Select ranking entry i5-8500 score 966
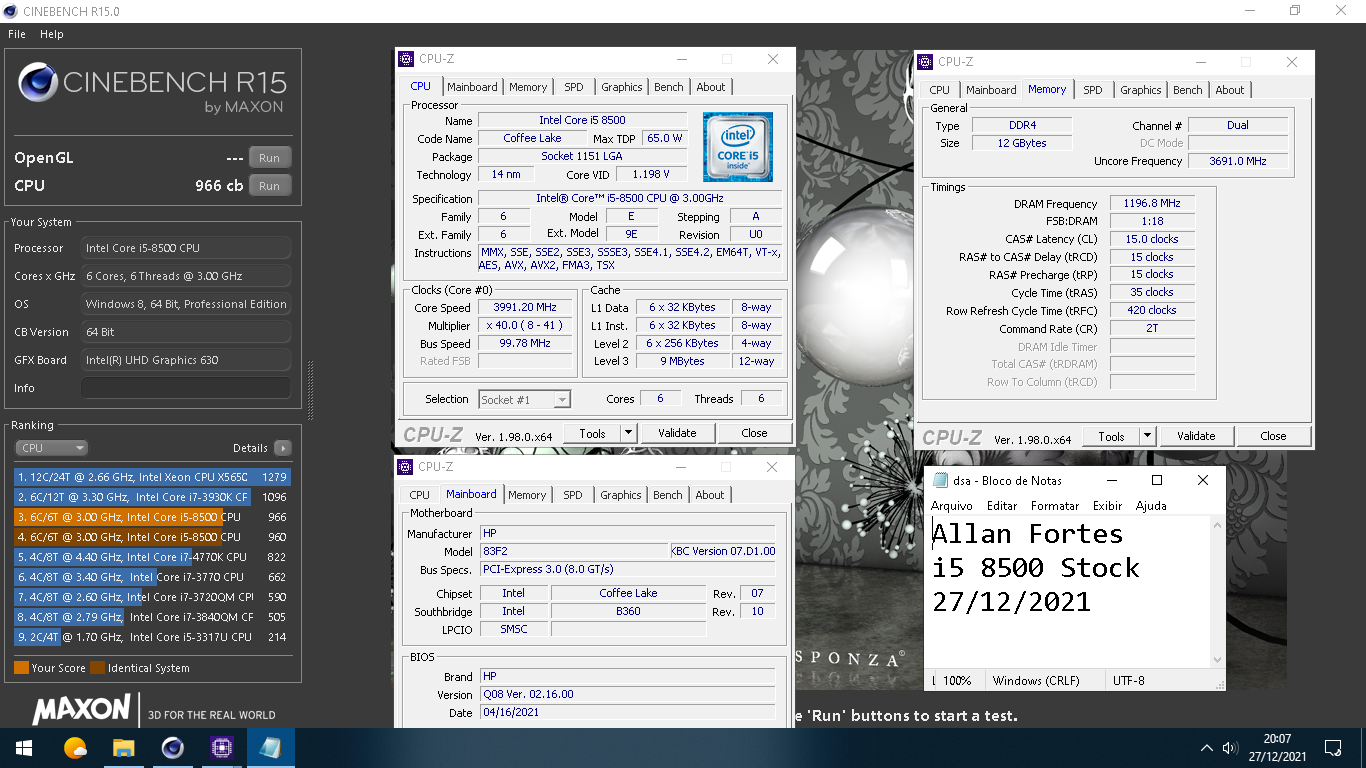Image resolution: width=1366 pixels, height=768 pixels. pyautogui.click(x=152, y=517)
